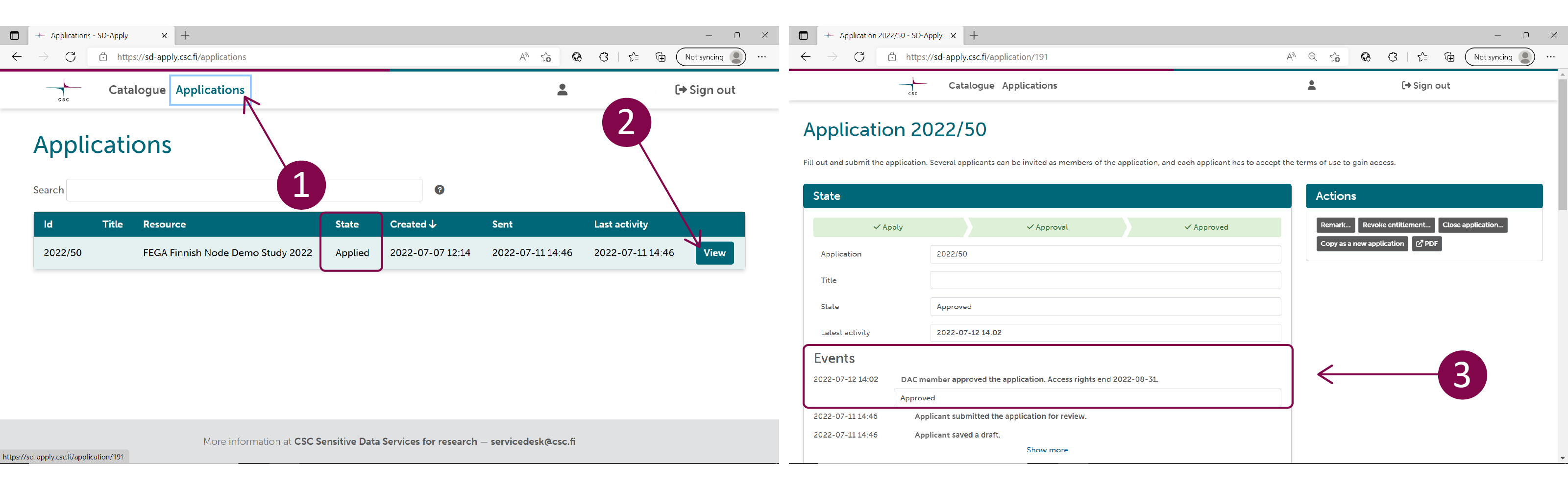Viewport: 1568px width, 490px height.
Task: Open Collections icon in the right browser toolbar
Action: [x=1449, y=57]
